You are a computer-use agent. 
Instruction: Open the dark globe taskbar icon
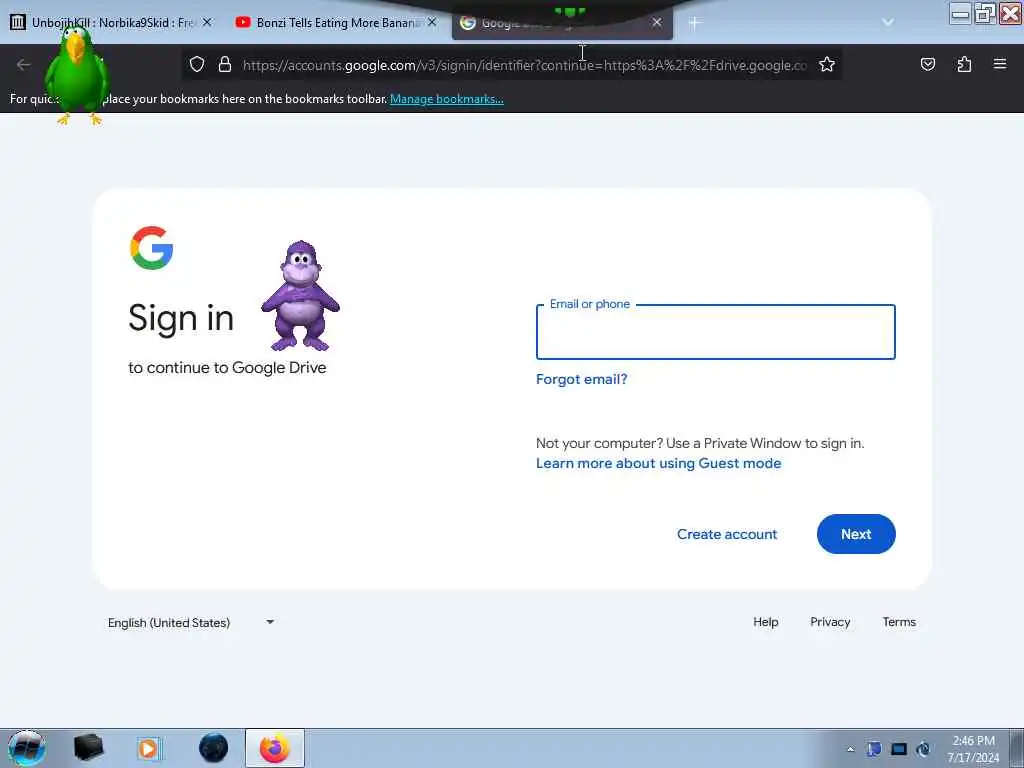tap(214, 748)
